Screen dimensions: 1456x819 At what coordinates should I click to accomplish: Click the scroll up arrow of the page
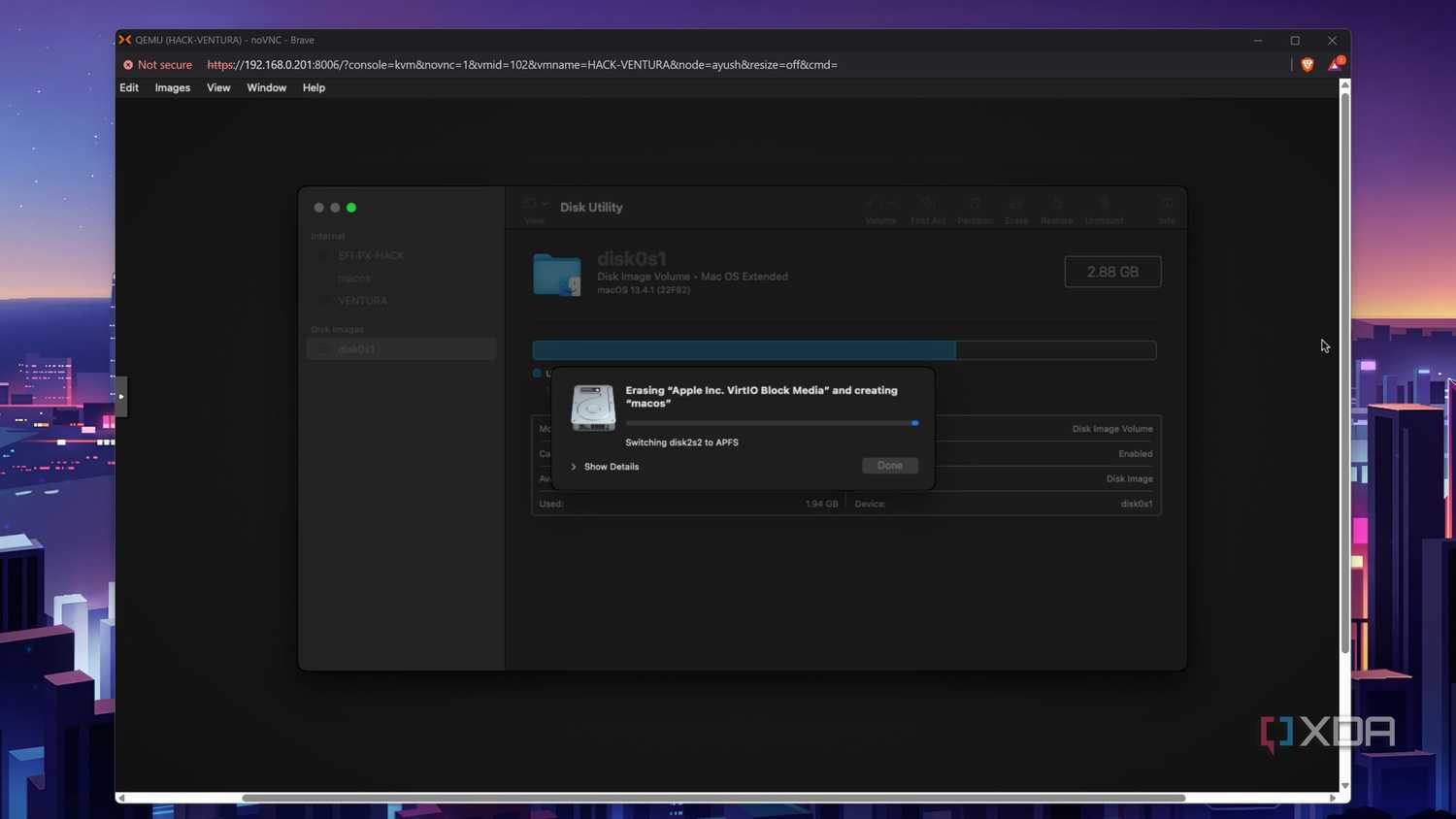[x=1345, y=85]
